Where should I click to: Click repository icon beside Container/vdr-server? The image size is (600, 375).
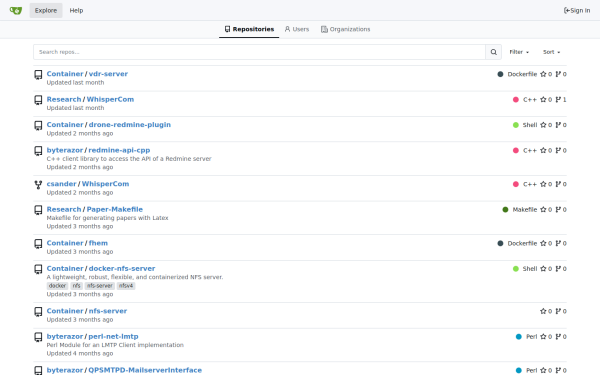tap(38, 75)
